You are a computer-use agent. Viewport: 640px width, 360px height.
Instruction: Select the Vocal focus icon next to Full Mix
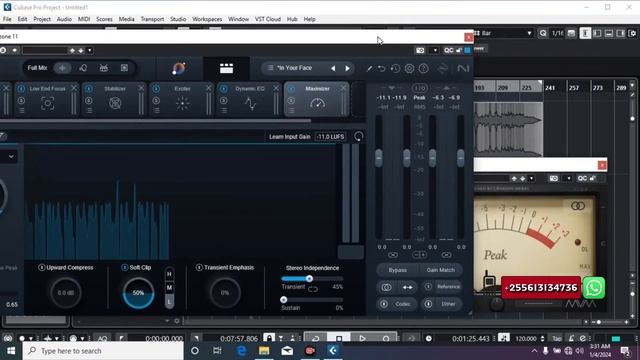click(83, 68)
